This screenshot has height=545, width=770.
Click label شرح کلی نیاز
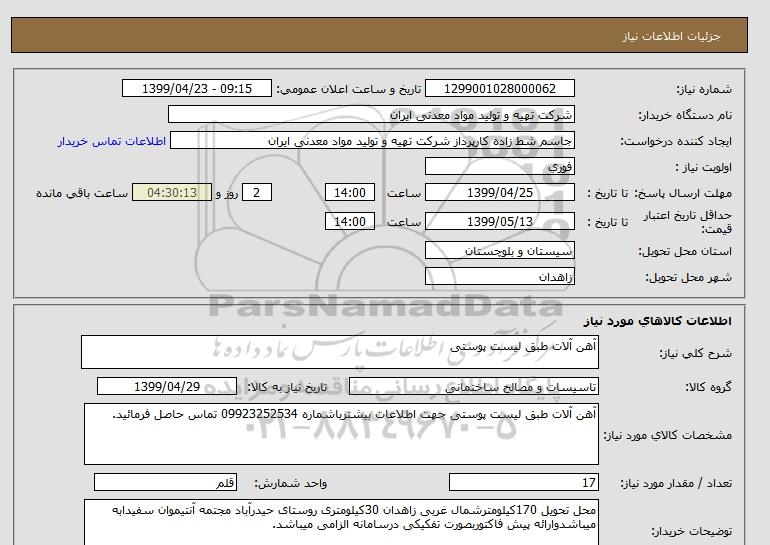pos(695,353)
